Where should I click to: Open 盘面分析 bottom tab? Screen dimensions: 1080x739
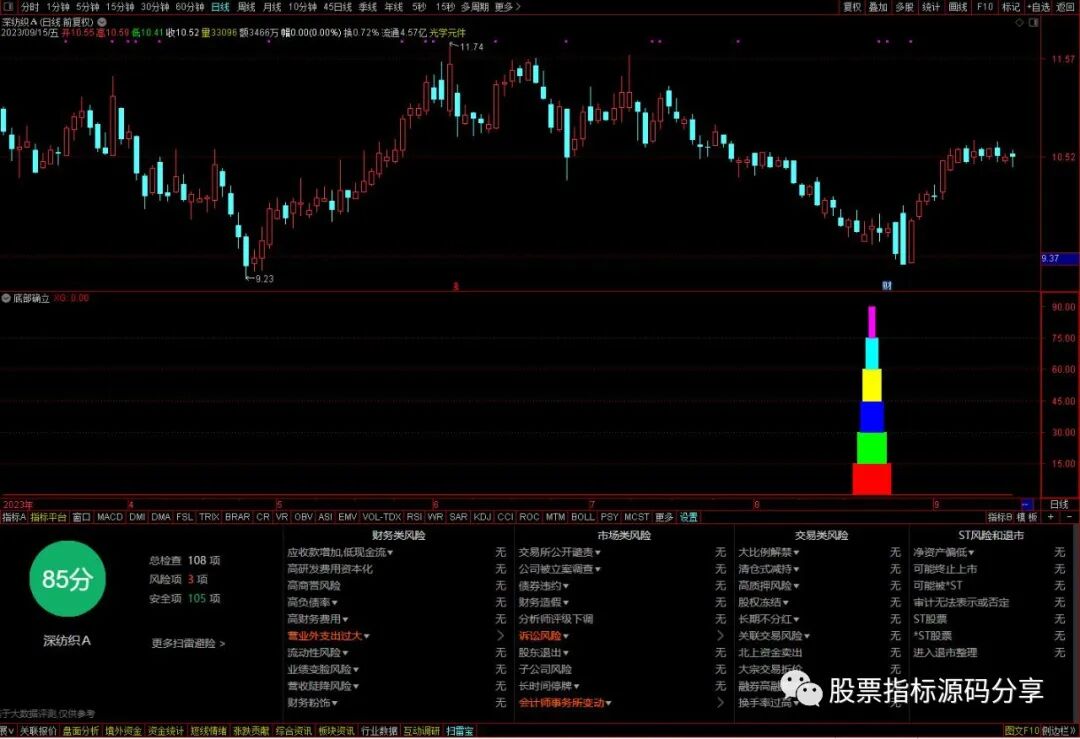pyautogui.click(x=81, y=731)
